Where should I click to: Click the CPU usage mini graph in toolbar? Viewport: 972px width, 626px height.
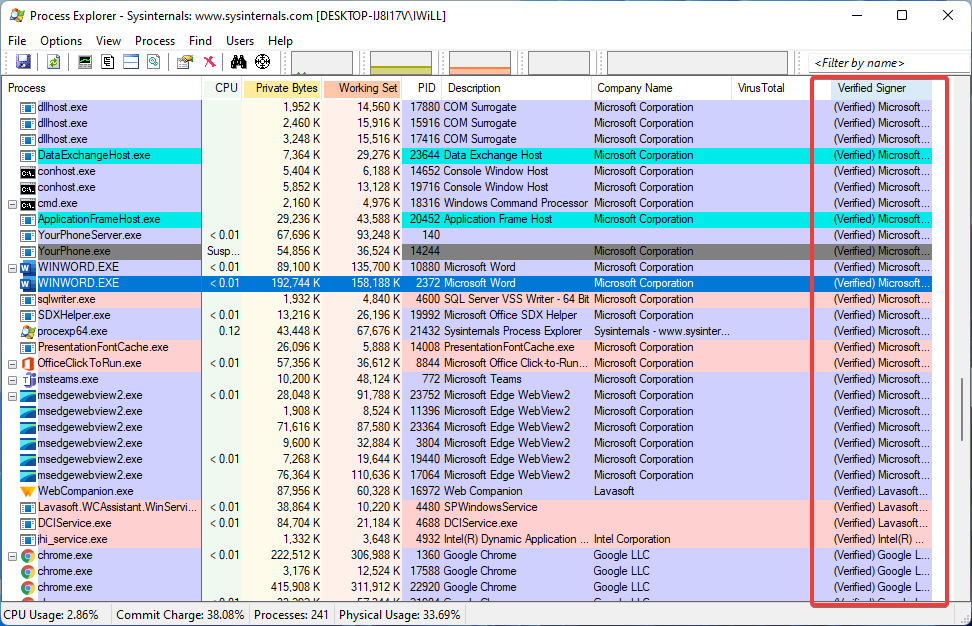click(322, 63)
